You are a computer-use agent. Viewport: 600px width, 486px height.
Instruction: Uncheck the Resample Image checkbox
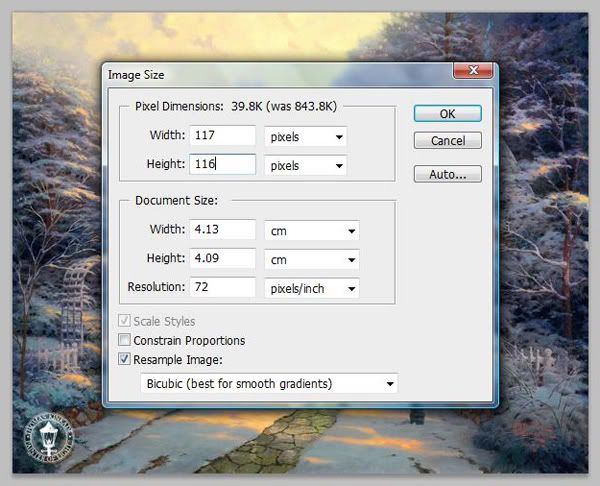(124, 359)
